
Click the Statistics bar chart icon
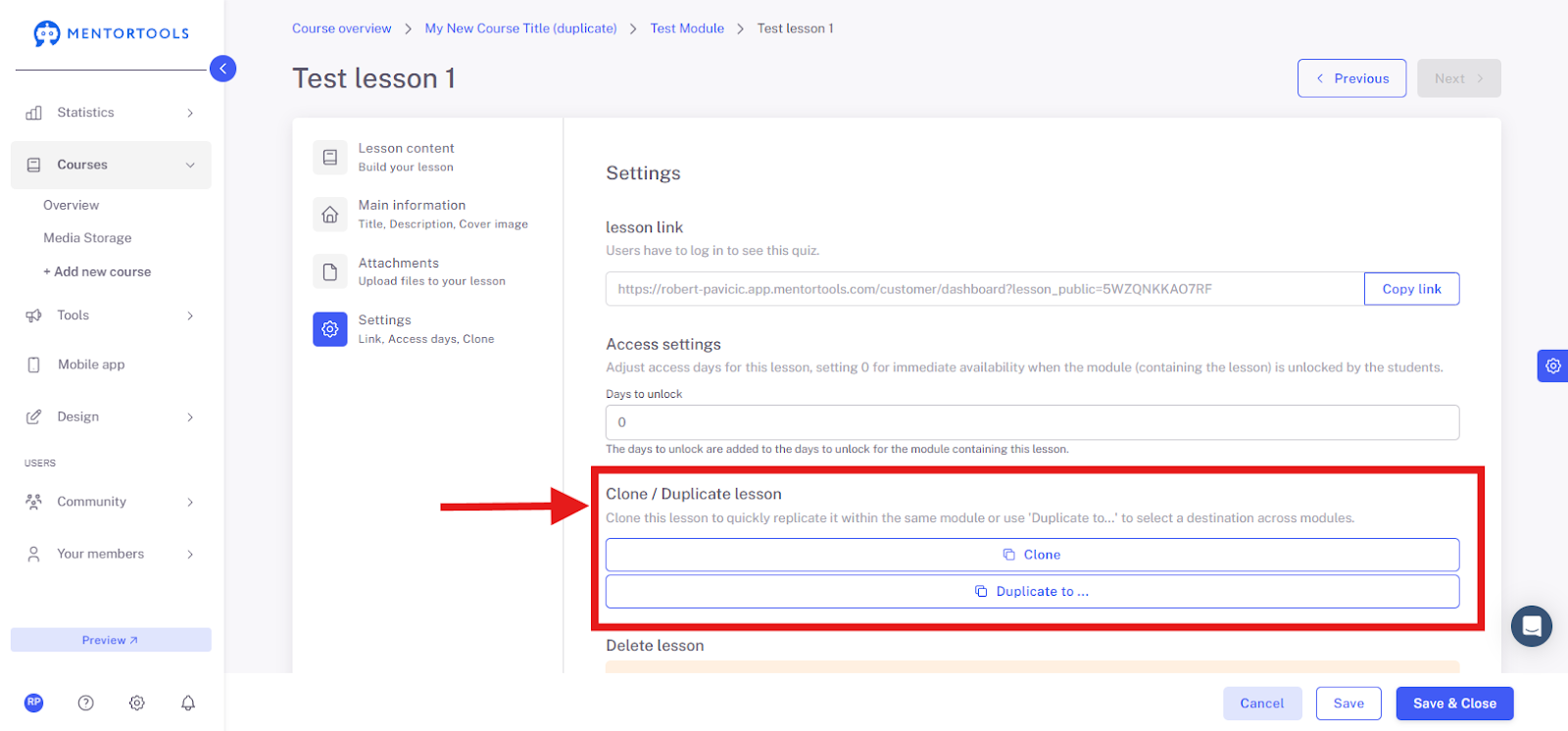[34, 113]
